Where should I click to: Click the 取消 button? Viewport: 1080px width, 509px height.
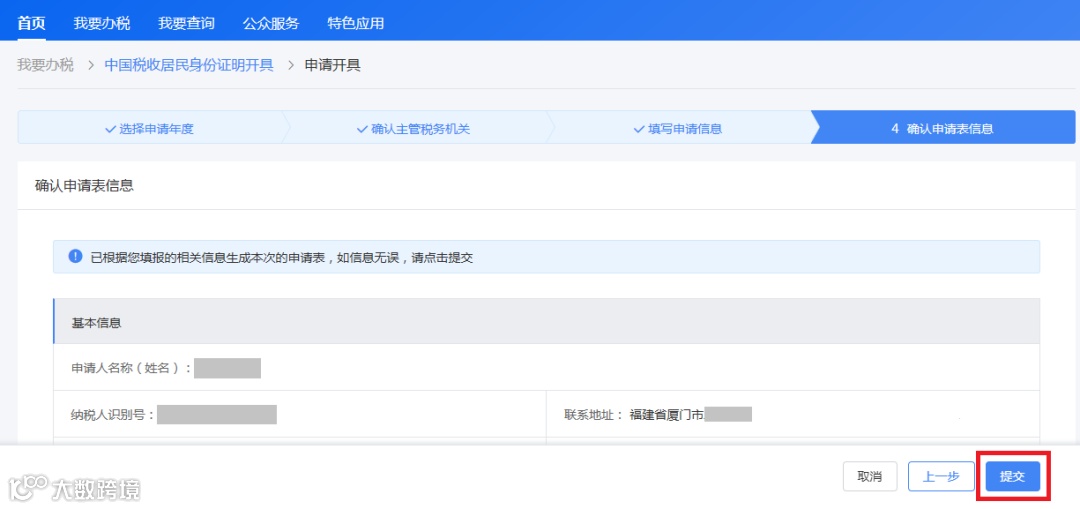tap(870, 477)
